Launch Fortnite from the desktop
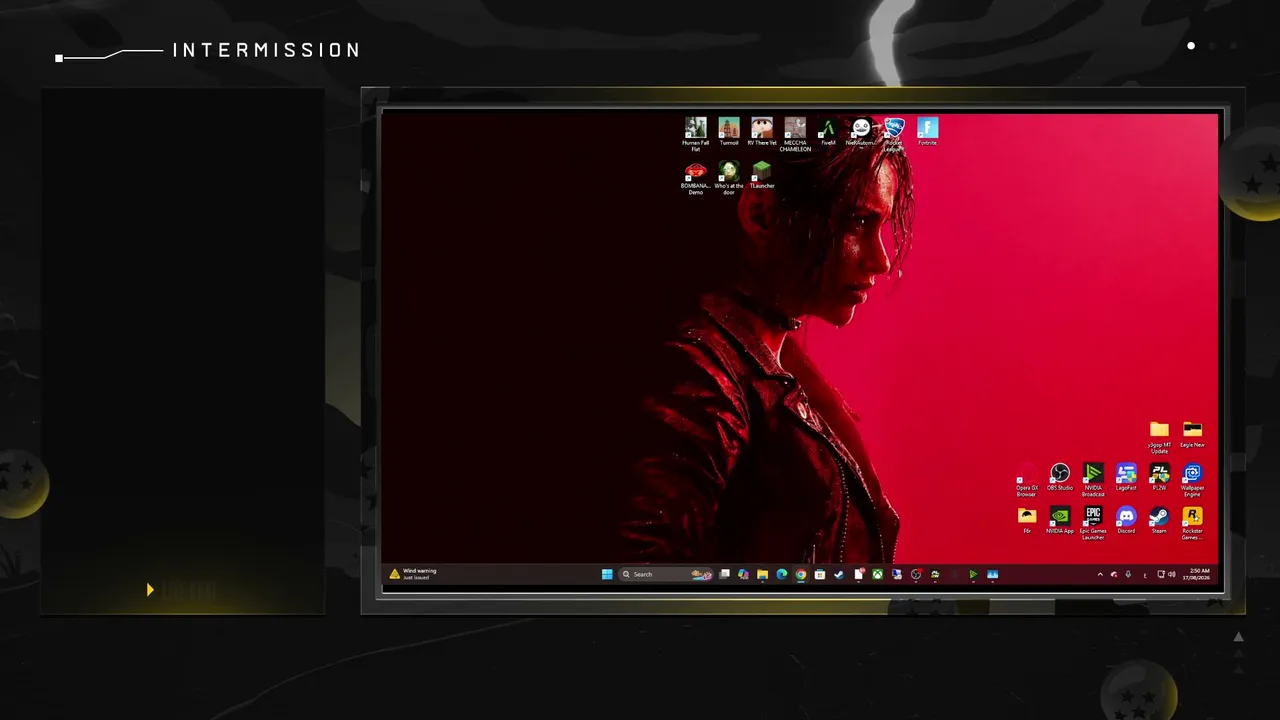Viewport: 1280px width, 720px height. coord(927,132)
